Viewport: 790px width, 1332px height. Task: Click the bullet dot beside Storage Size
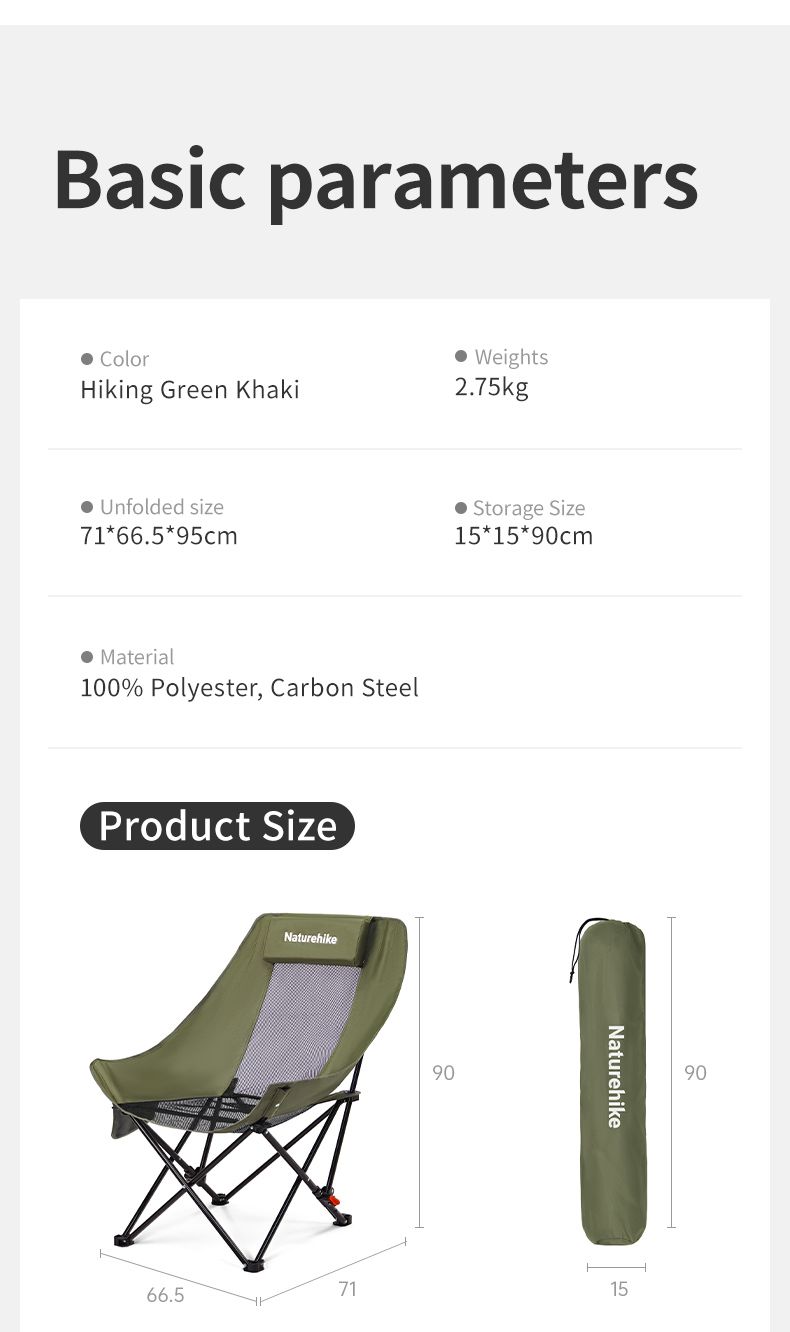point(461,508)
